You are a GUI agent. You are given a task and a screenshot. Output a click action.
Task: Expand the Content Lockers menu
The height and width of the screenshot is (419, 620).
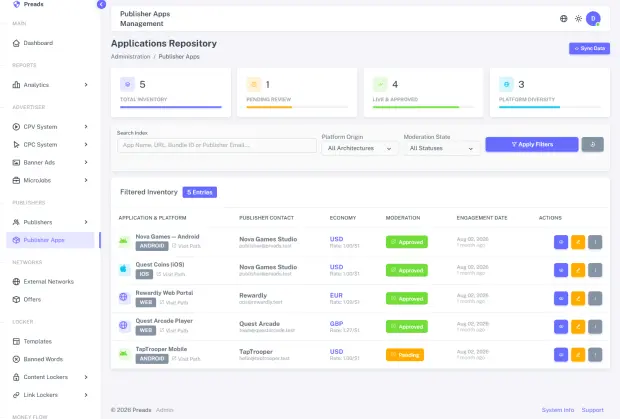(x=50, y=377)
